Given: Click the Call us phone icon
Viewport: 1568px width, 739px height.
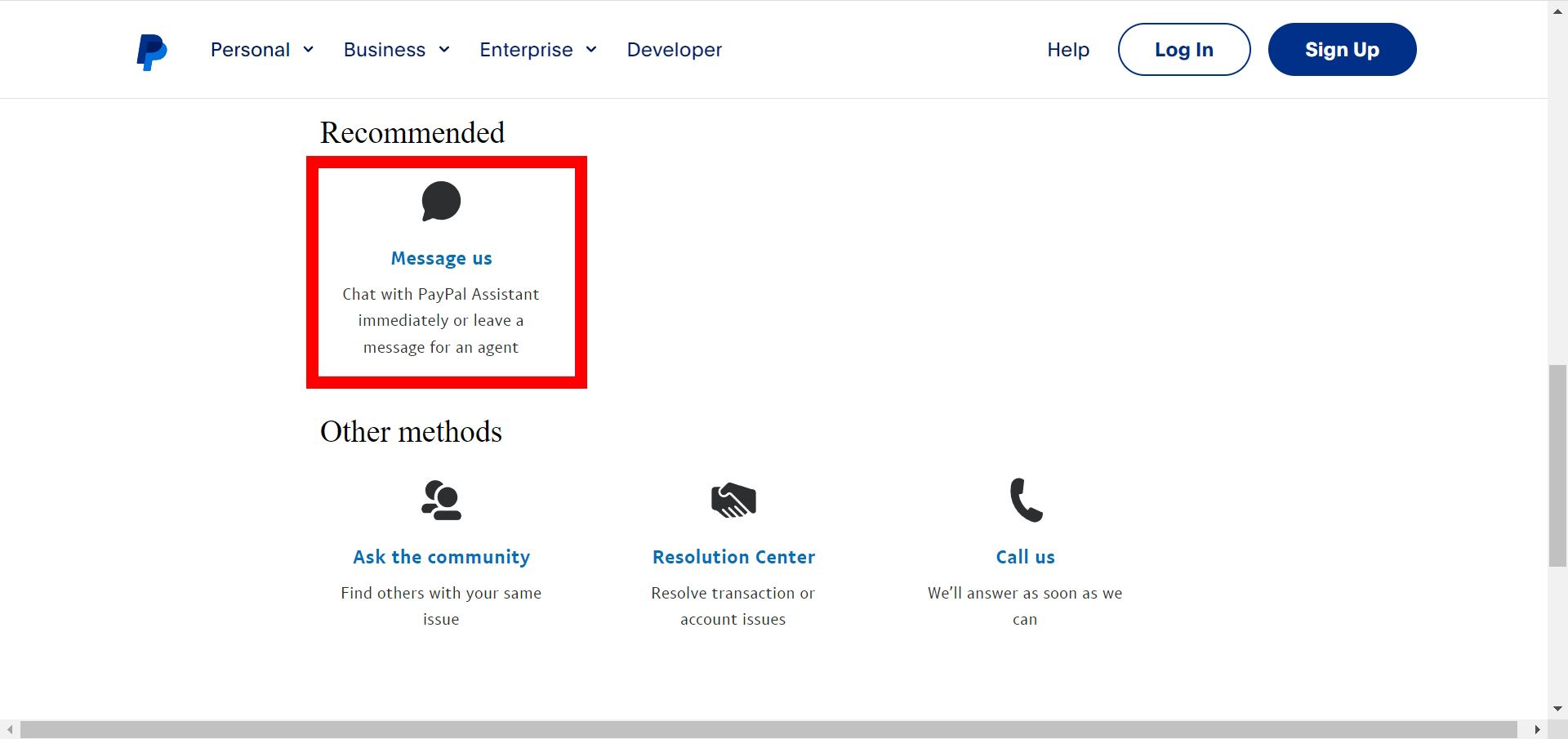Looking at the screenshot, I should point(1026,500).
